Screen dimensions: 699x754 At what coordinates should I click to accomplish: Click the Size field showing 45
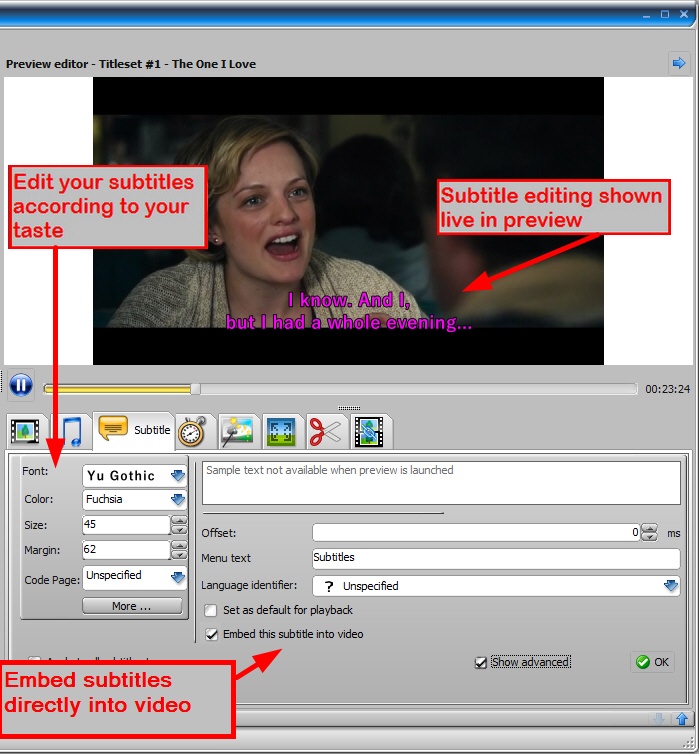click(126, 525)
